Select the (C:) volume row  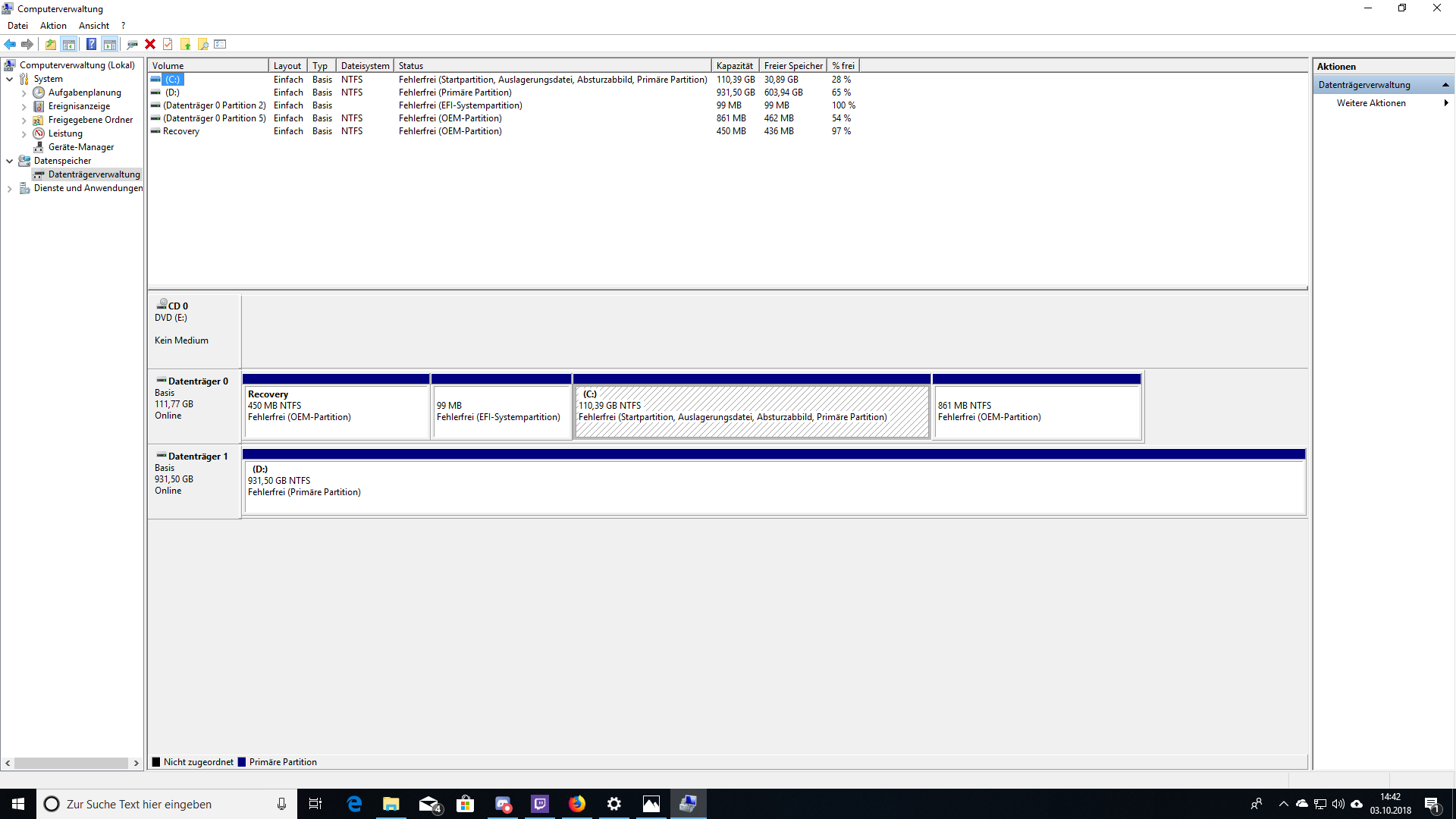(504, 80)
